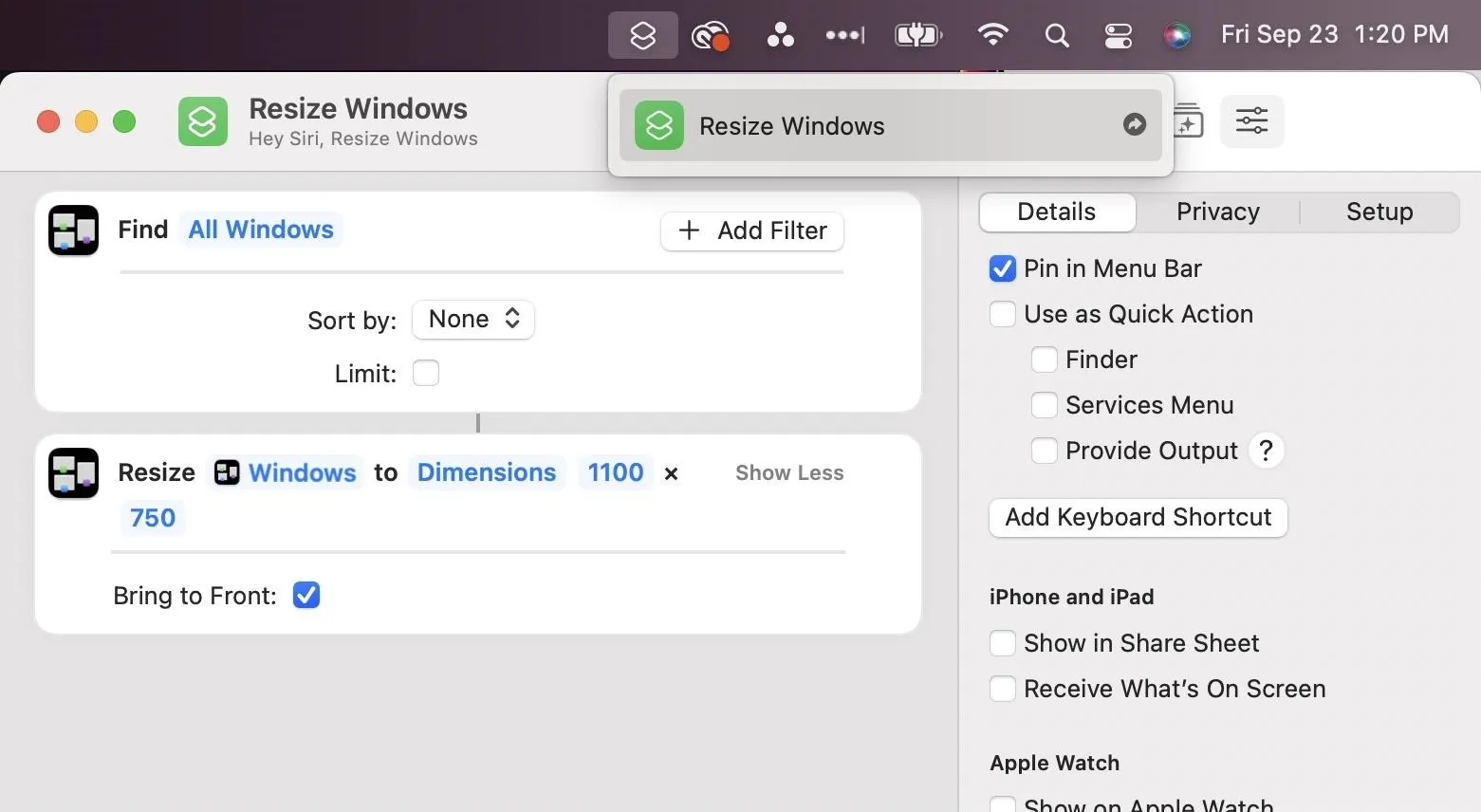This screenshot has width=1481, height=812.
Task: Activate Siri from menu bar
Action: click(1177, 36)
